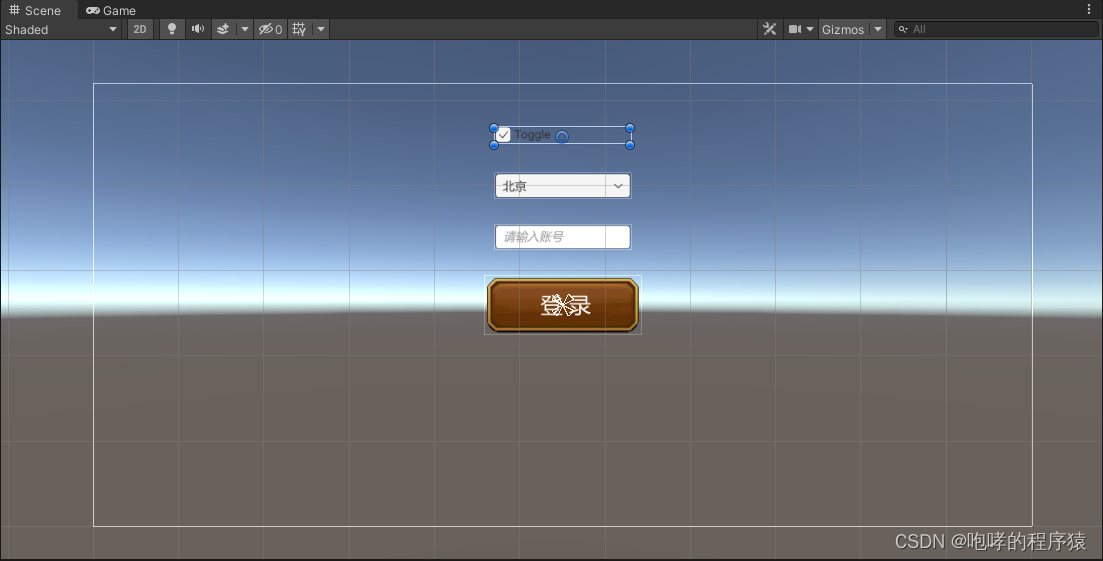Open the 北京 dropdown

pos(563,186)
